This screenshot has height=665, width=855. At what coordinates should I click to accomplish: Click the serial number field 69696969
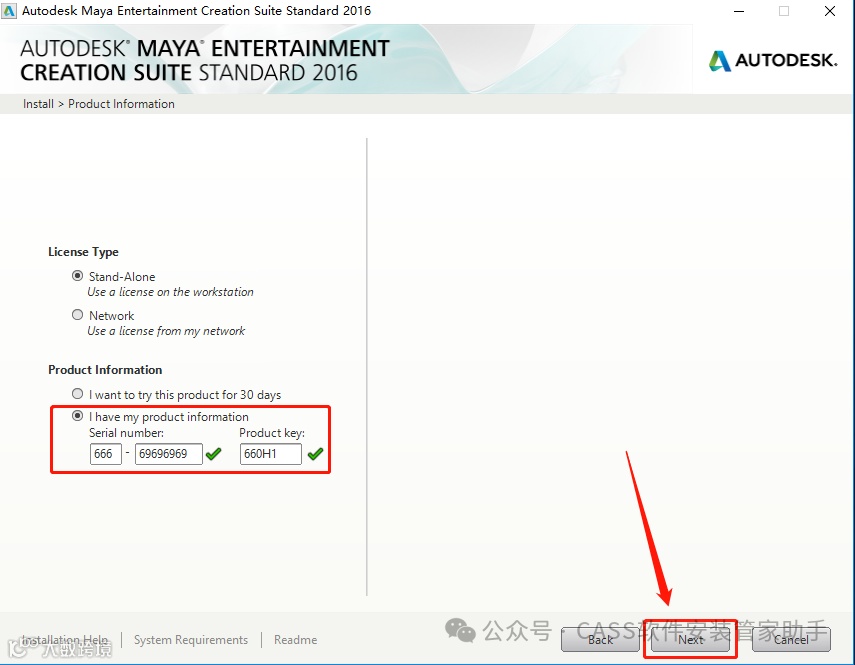[x=169, y=454]
